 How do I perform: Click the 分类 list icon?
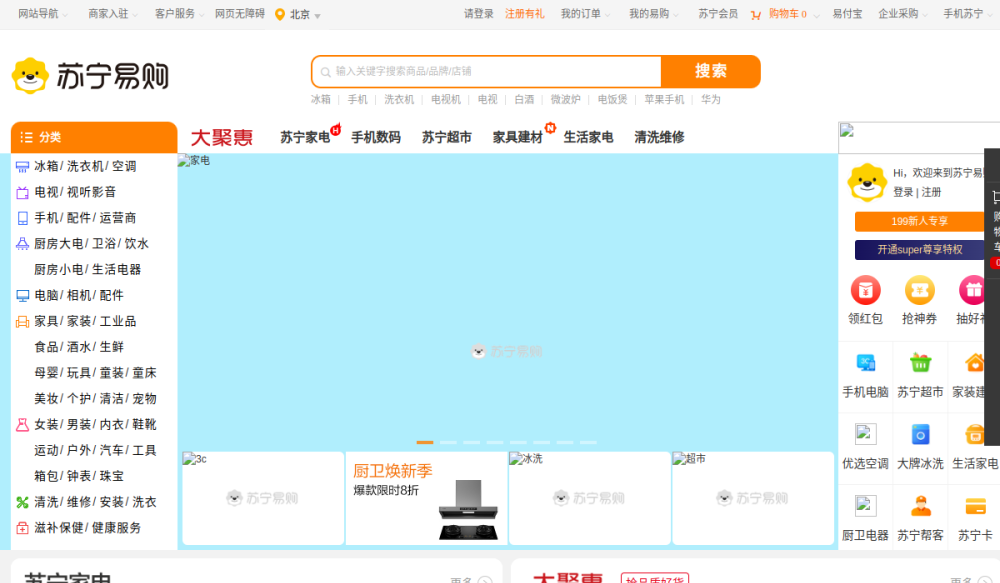[x=26, y=137]
